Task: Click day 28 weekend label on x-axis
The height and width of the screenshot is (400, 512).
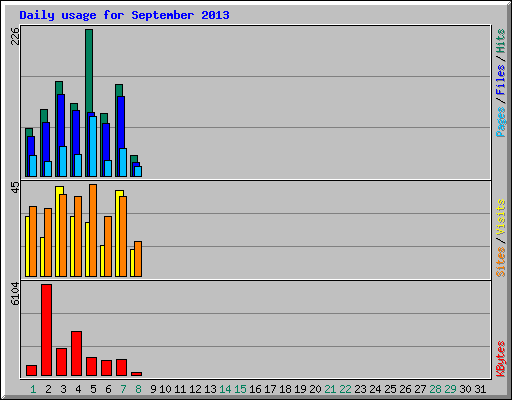Action: (x=435, y=389)
